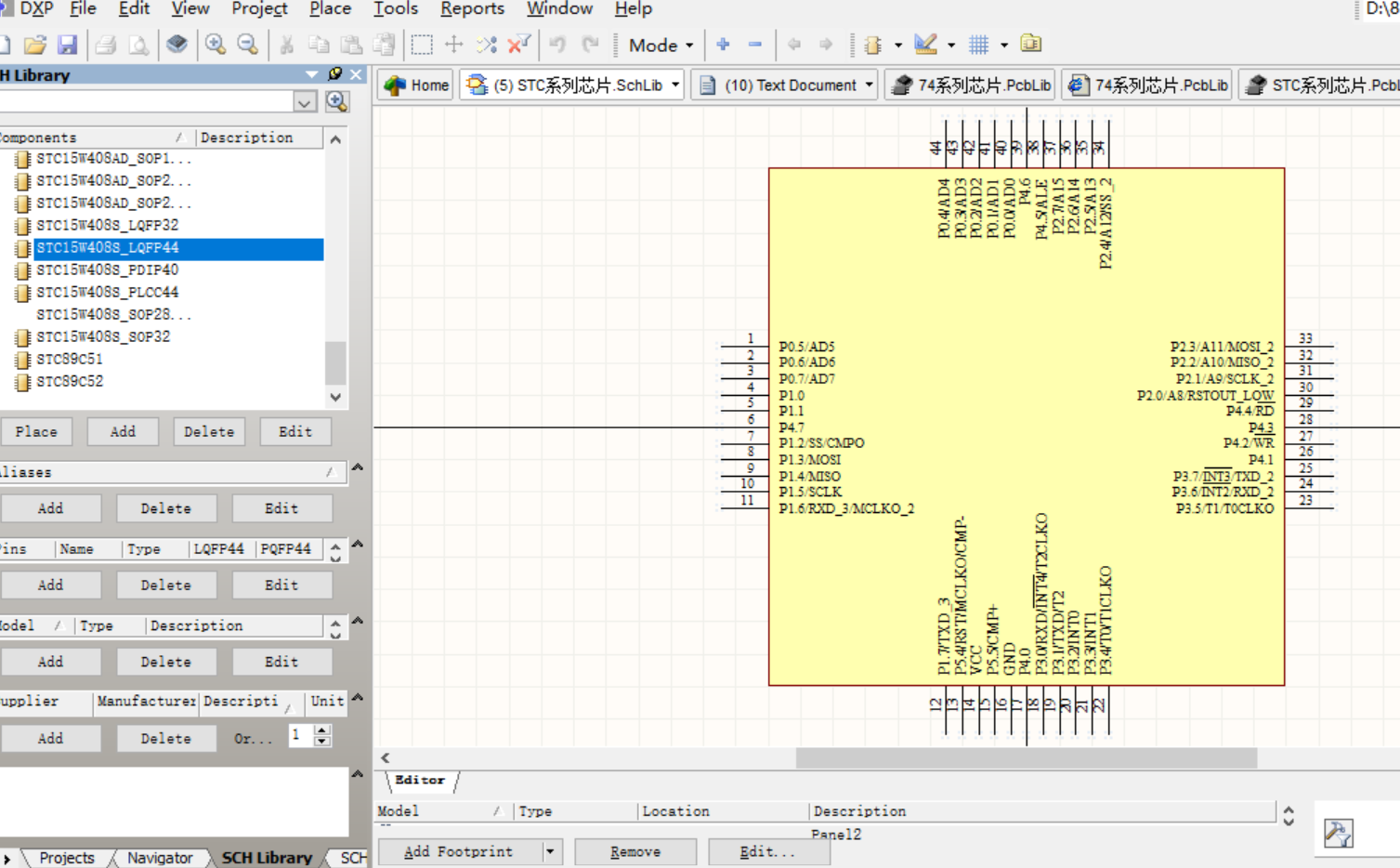Viewport: 1400px width, 868px height.
Task: Expand the drawing tools dropdown arrow
Action: [950, 45]
